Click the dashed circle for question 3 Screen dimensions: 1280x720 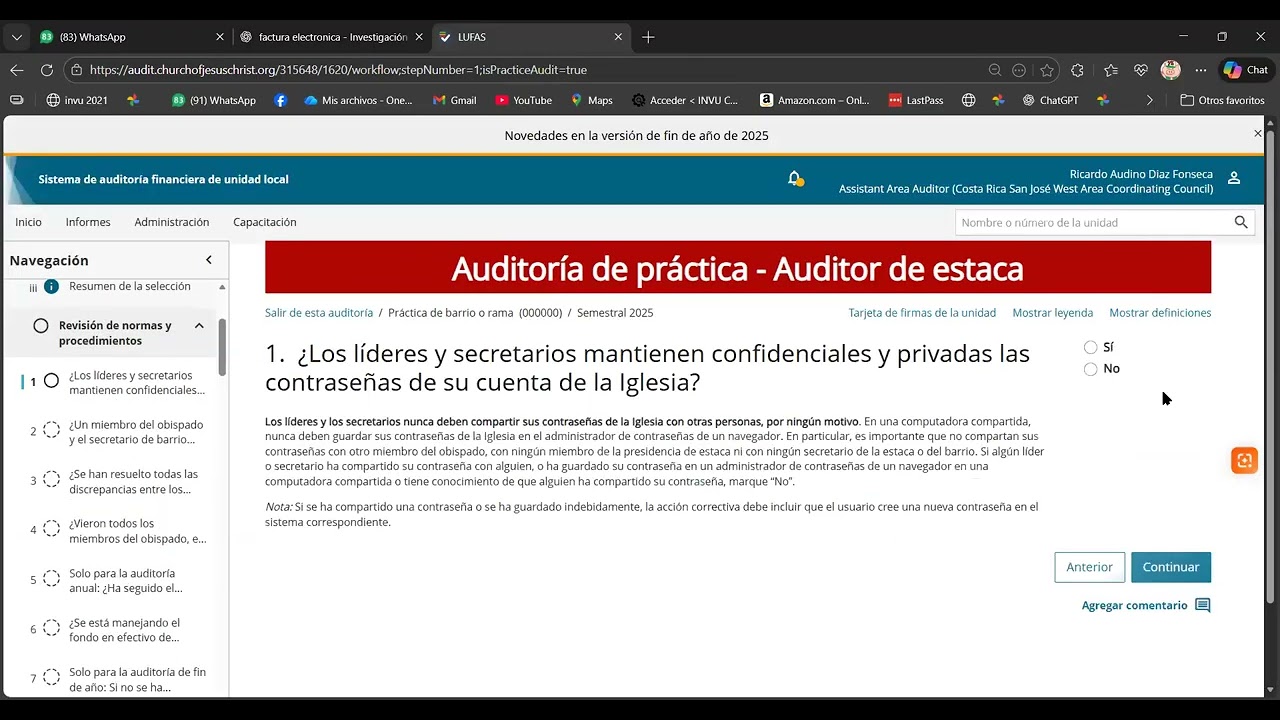click(x=51, y=481)
